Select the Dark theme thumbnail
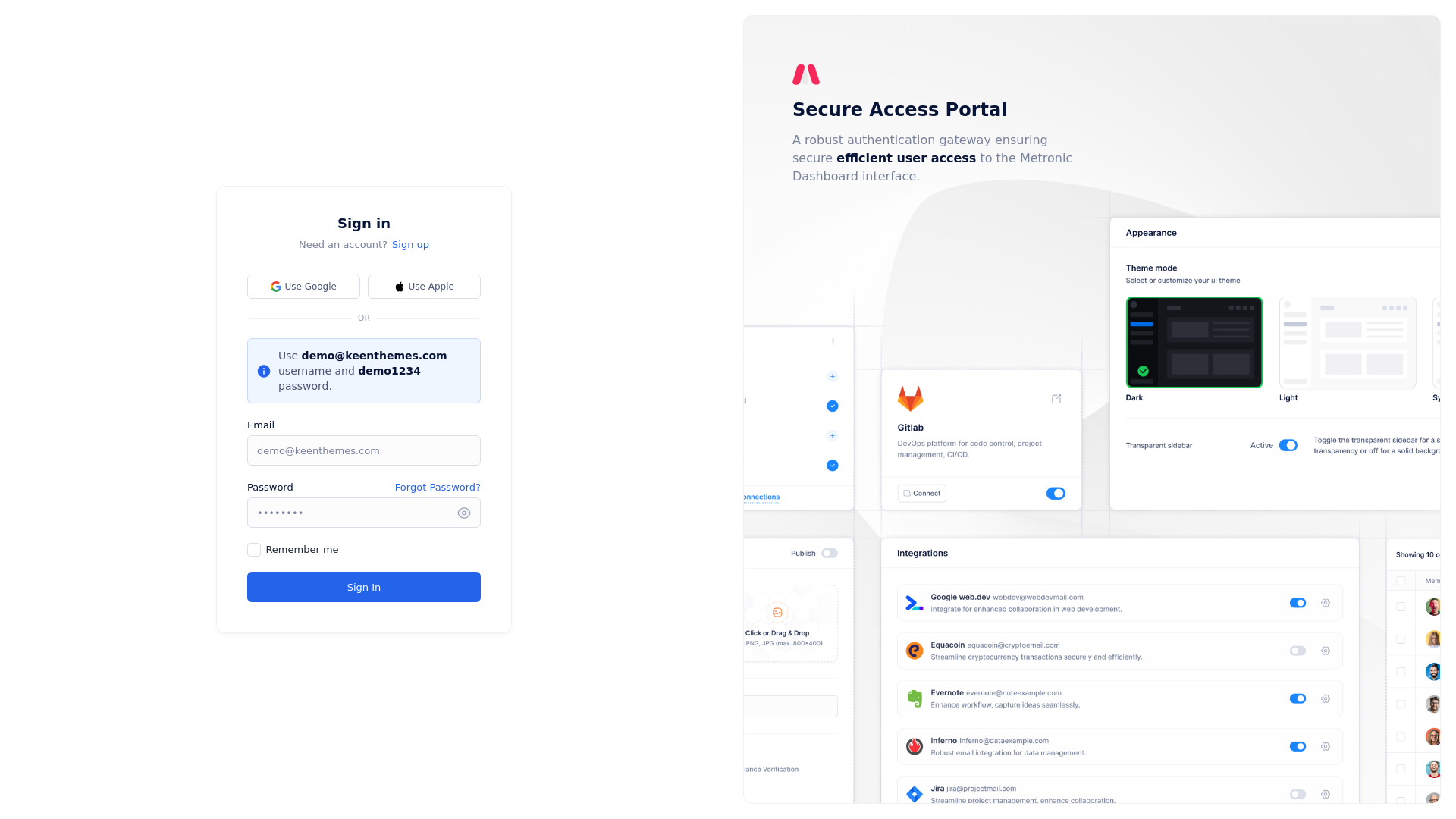The width and height of the screenshot is (1456, 819). 1194,342
